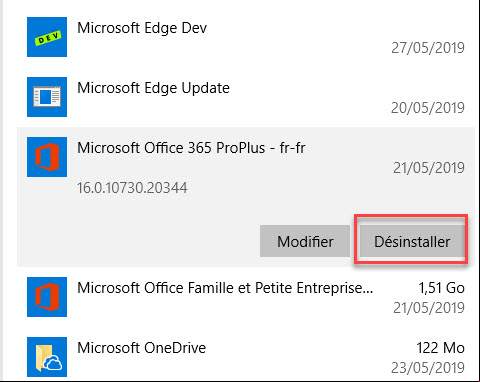Click the 20/05/2019 date of Edge Update
480x382 pixels.
click(428, 108)
